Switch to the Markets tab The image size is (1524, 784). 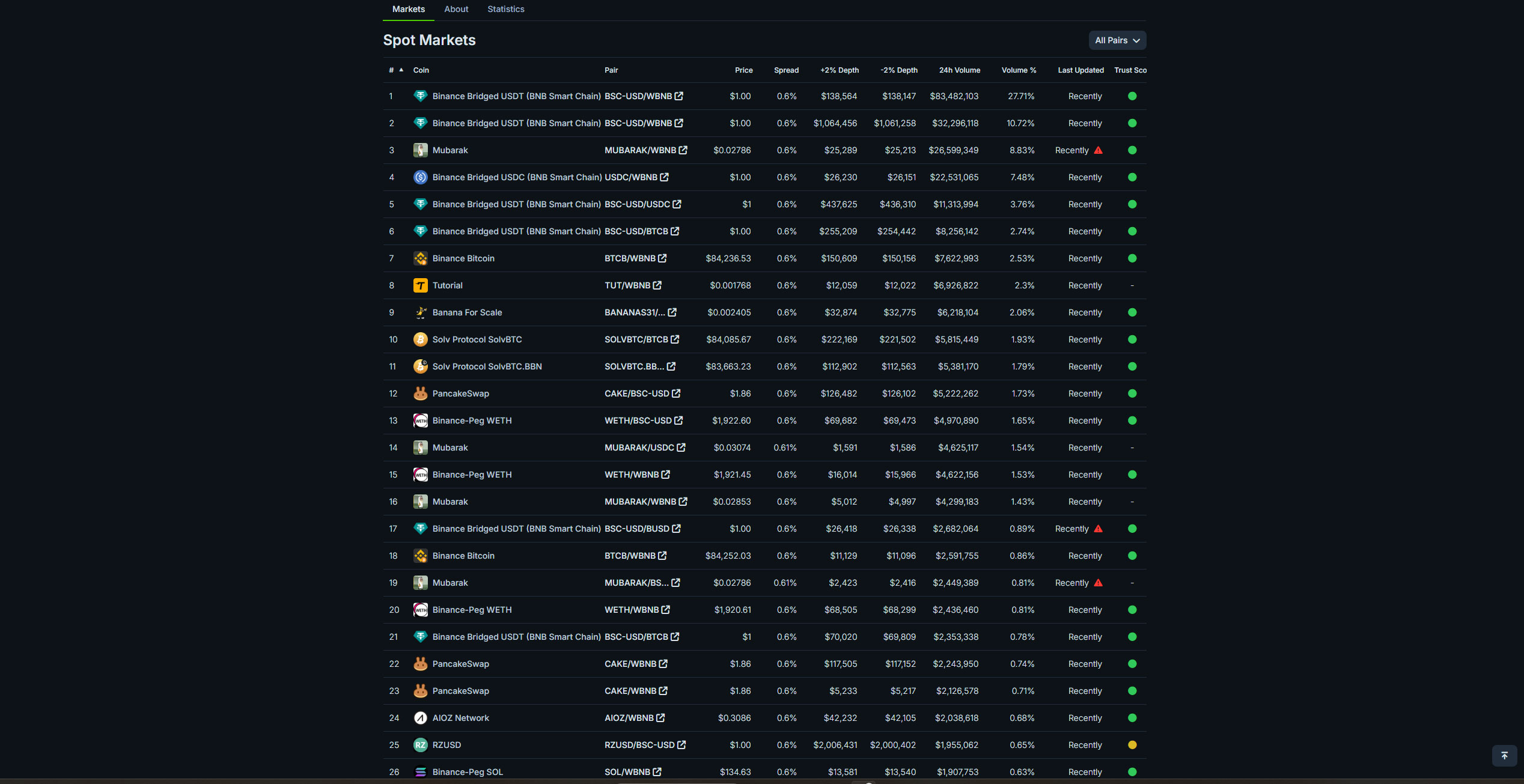pyautogui.click(x=409, y=9)
